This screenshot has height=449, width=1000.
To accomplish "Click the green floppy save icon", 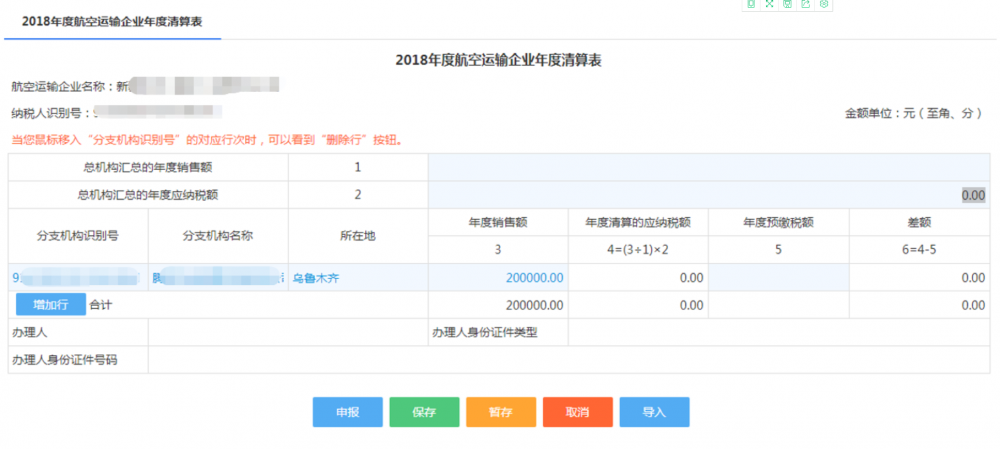I will (x=788, y=4).
